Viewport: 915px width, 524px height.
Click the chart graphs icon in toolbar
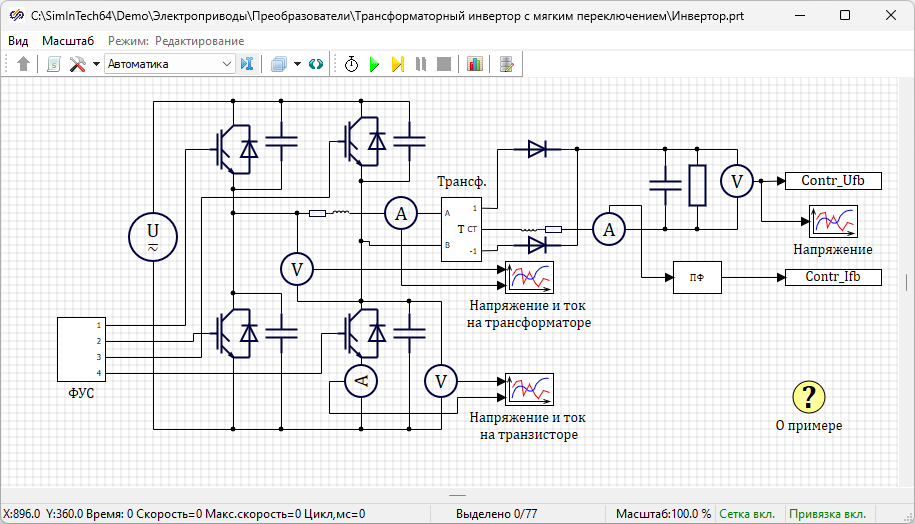point(474,64)
